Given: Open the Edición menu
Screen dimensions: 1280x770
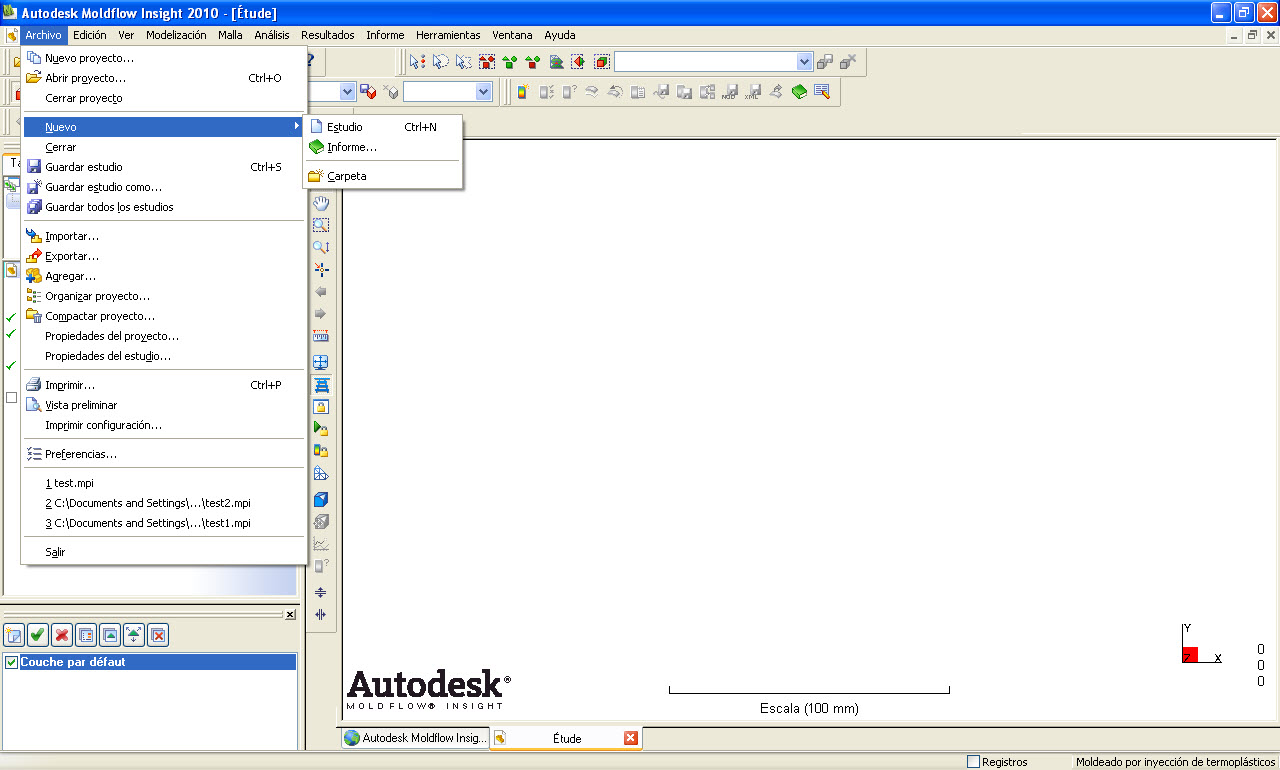Looking at the screenshot, I should point(90,35).
